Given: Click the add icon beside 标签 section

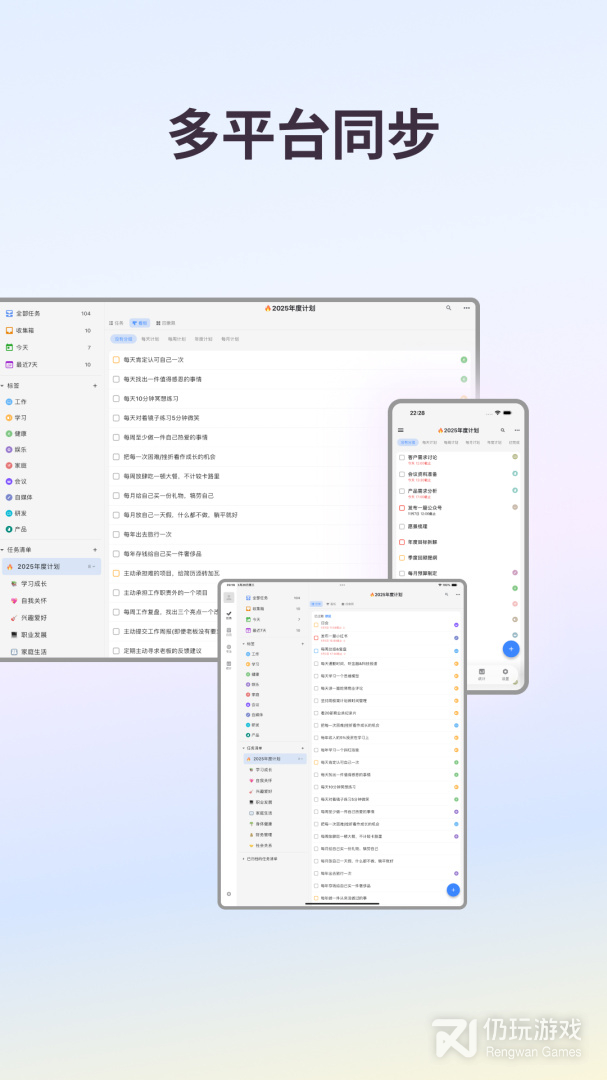Looking at the screenshot, I should (95, 385).
